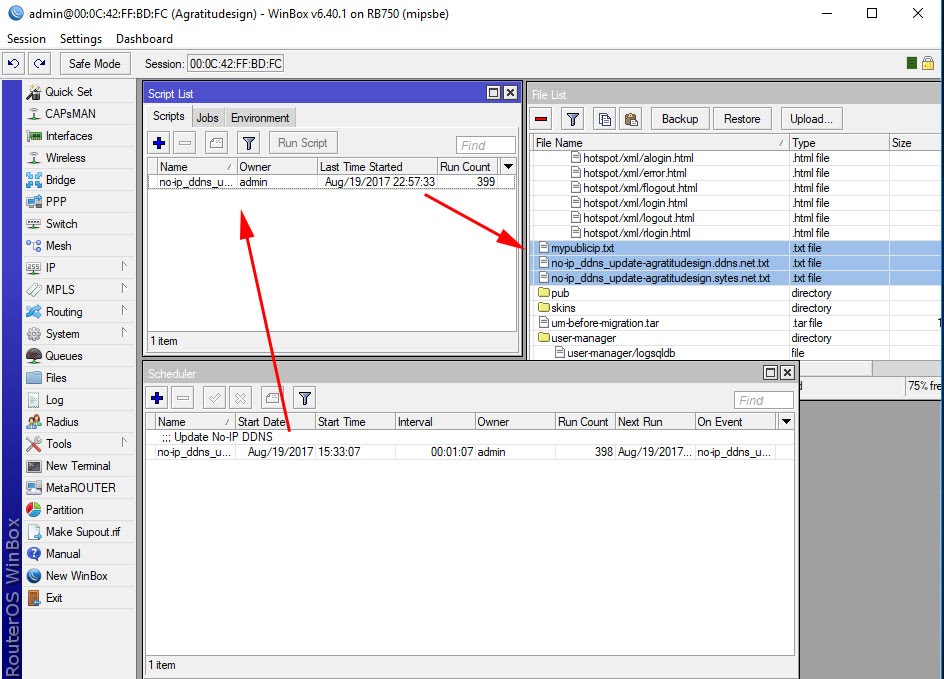The height and width of the screenshot is (679, 944).
Task: Enable the scheduler task with the checkmark icon
Action: 213,399
